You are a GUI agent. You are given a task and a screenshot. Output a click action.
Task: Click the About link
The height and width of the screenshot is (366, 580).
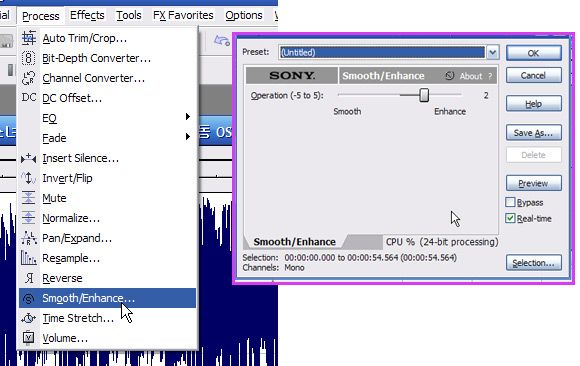click(471, 76)
